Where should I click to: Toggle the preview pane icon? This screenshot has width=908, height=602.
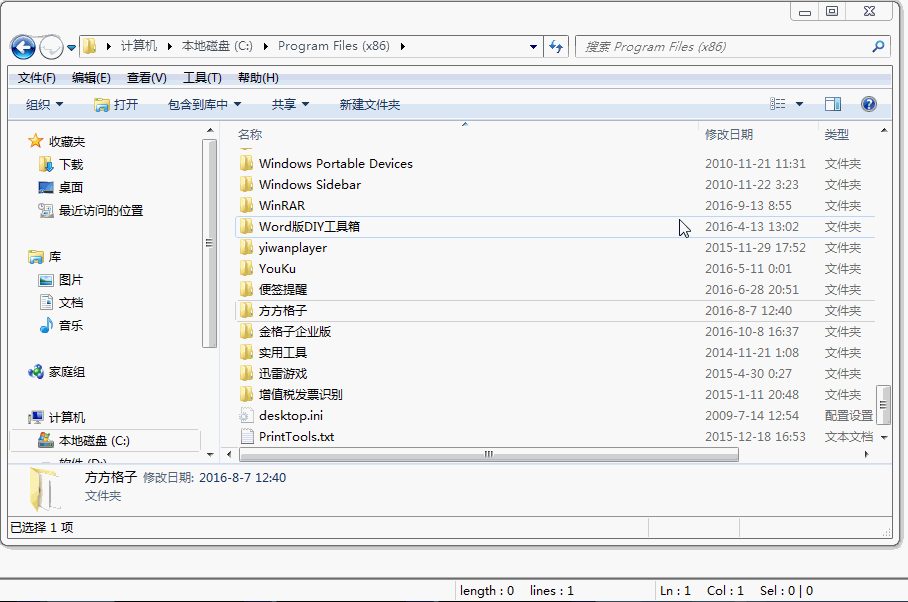(832, 104)
